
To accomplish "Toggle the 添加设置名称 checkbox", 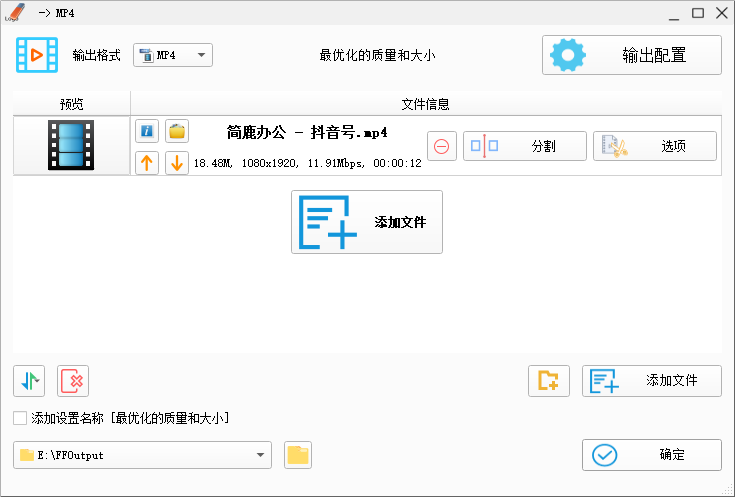I will pos(20,418).
